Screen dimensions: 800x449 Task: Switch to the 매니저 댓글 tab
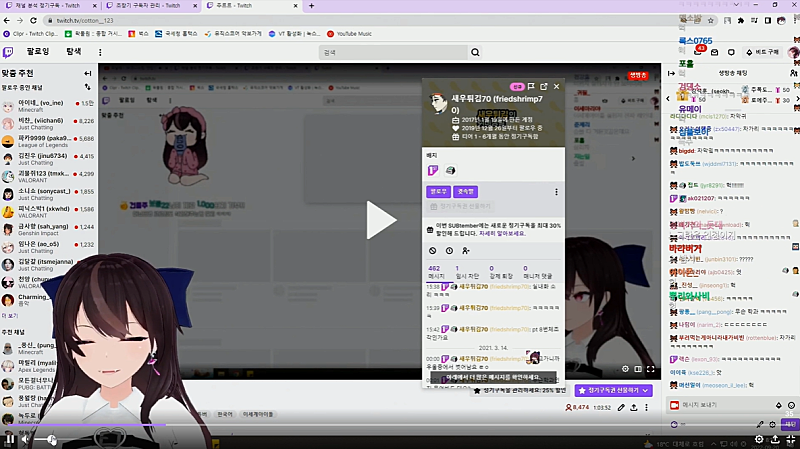pyautogui.click(x=537, y=272)
